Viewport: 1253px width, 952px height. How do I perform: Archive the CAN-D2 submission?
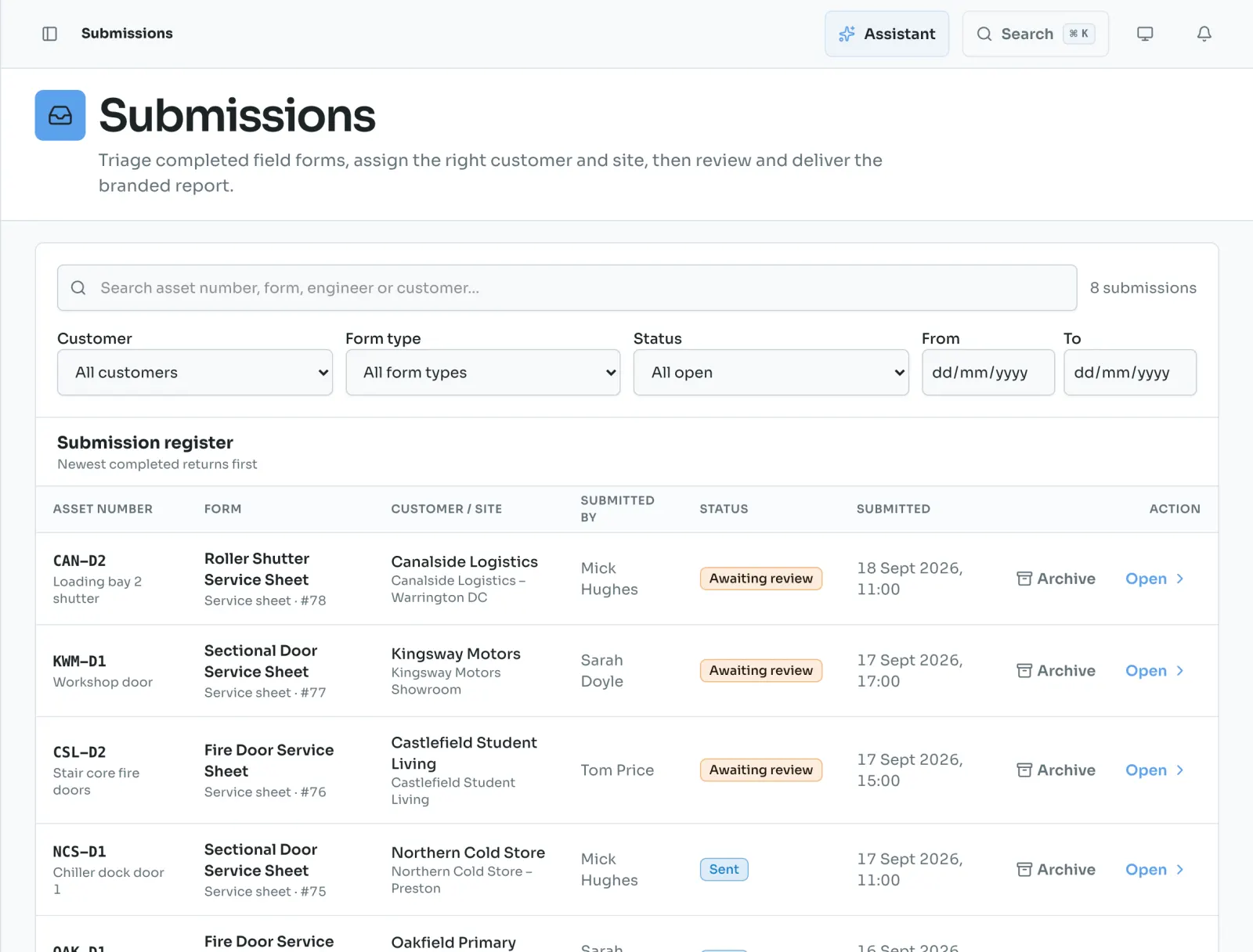pos(1056,579)
